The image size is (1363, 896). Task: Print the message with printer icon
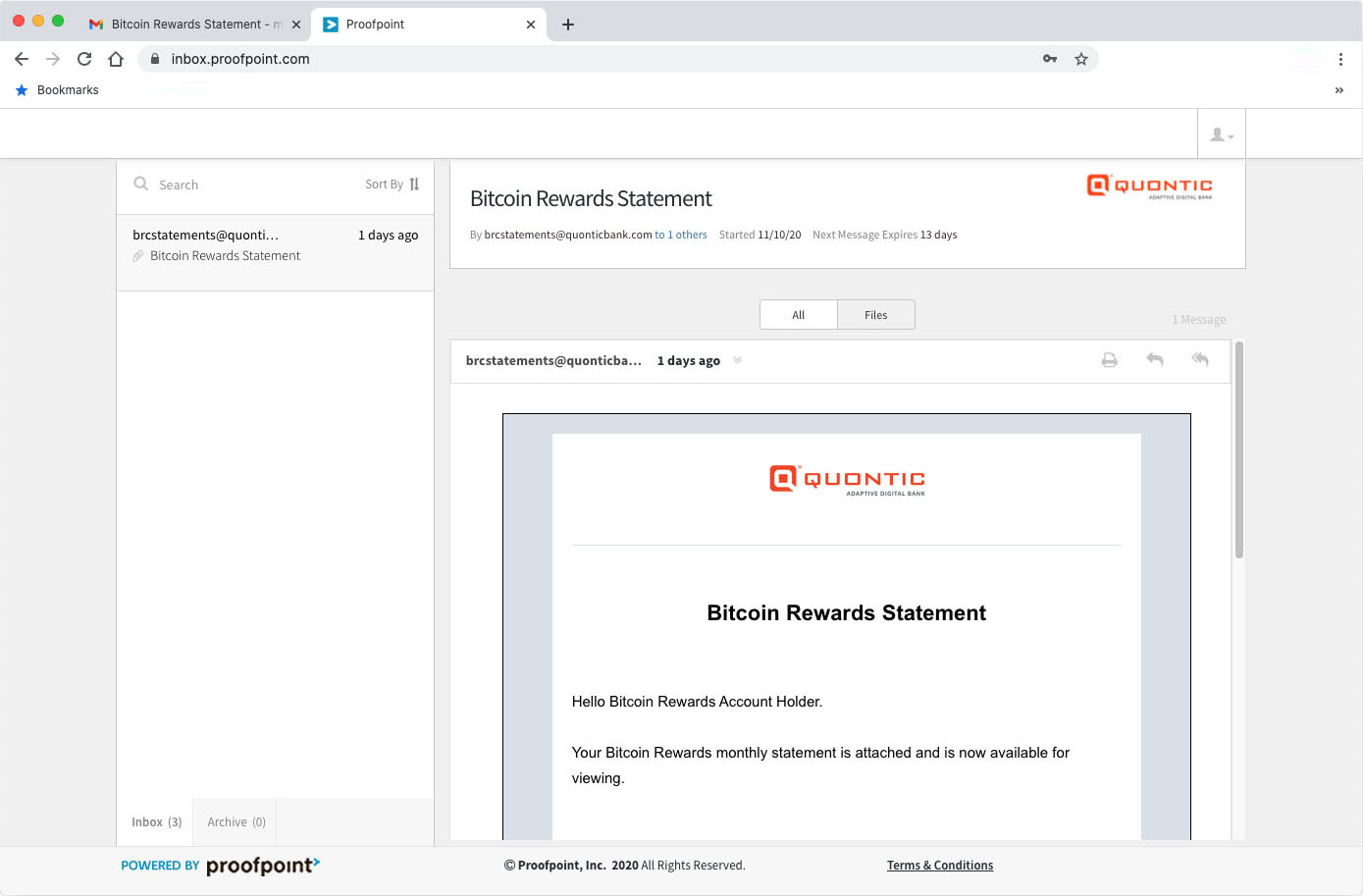coord(1110,360)
